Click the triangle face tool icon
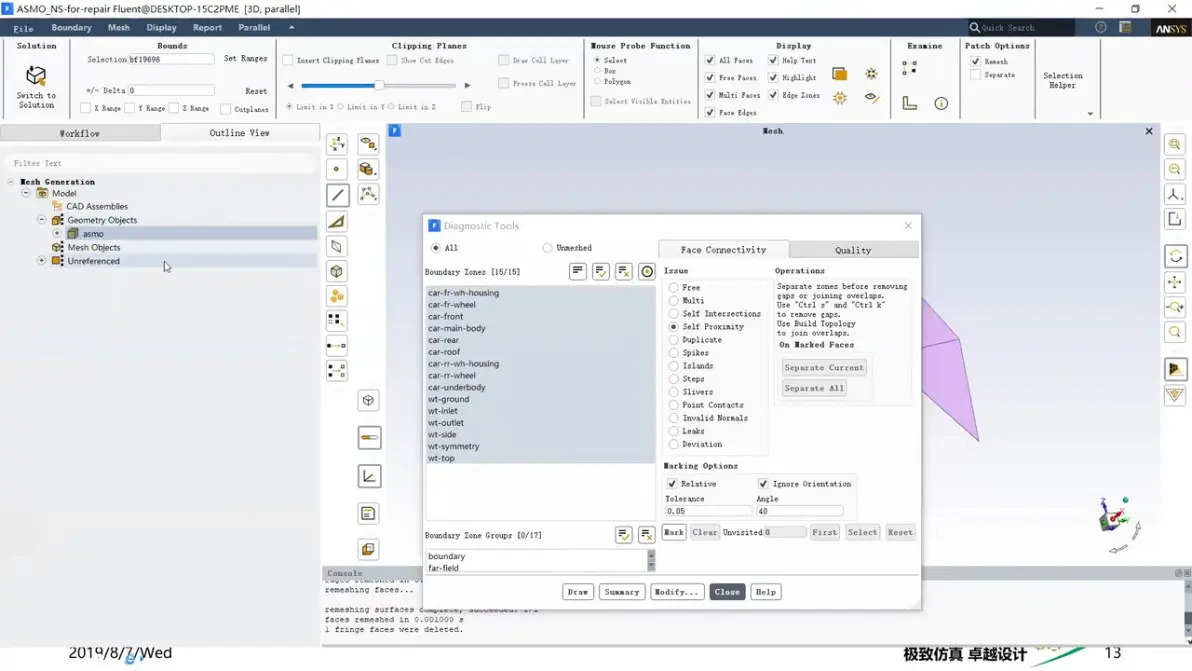 click(337, 221)
